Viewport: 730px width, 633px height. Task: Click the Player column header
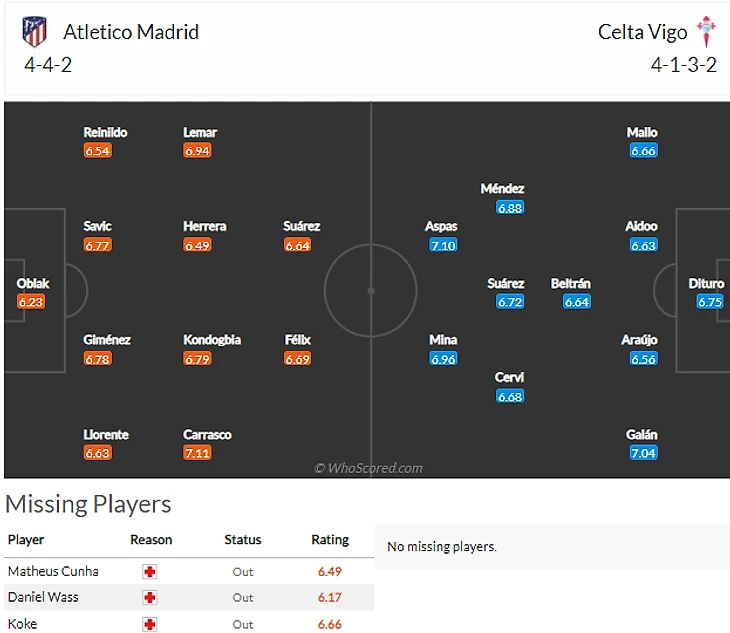pyautogui.click(x=26, y=540)
